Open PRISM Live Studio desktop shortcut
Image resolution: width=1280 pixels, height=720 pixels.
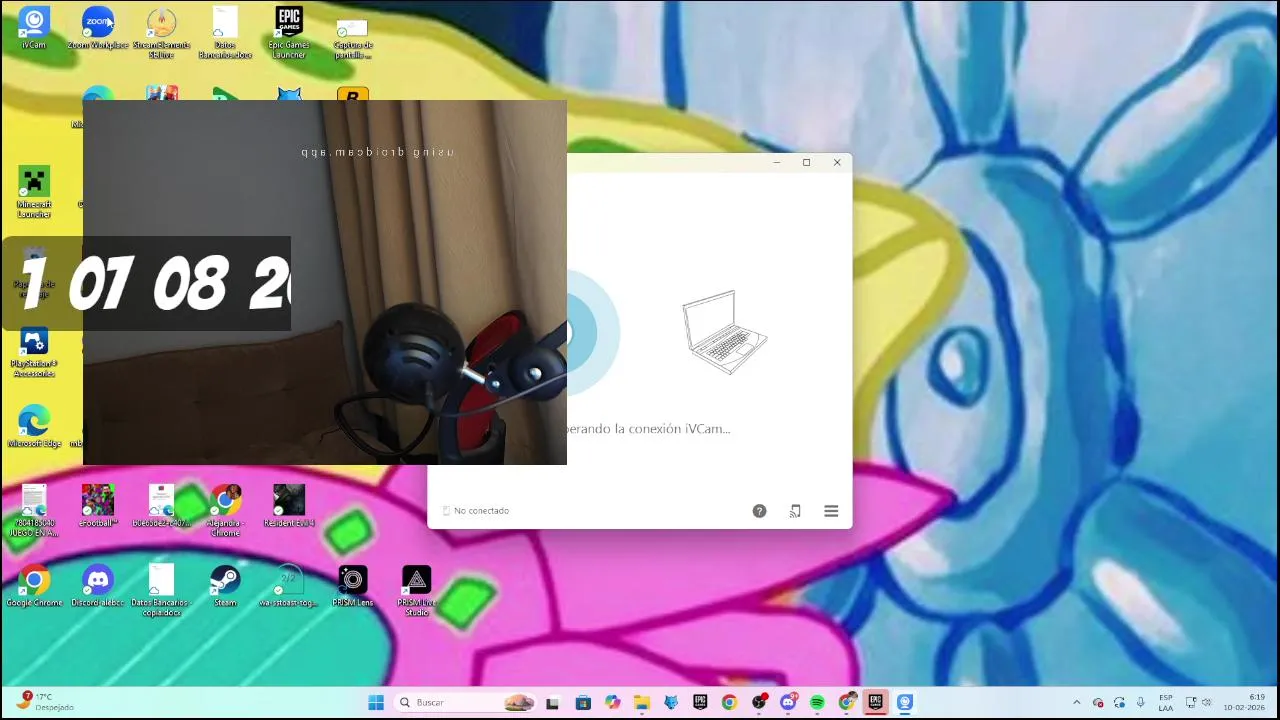416,590
